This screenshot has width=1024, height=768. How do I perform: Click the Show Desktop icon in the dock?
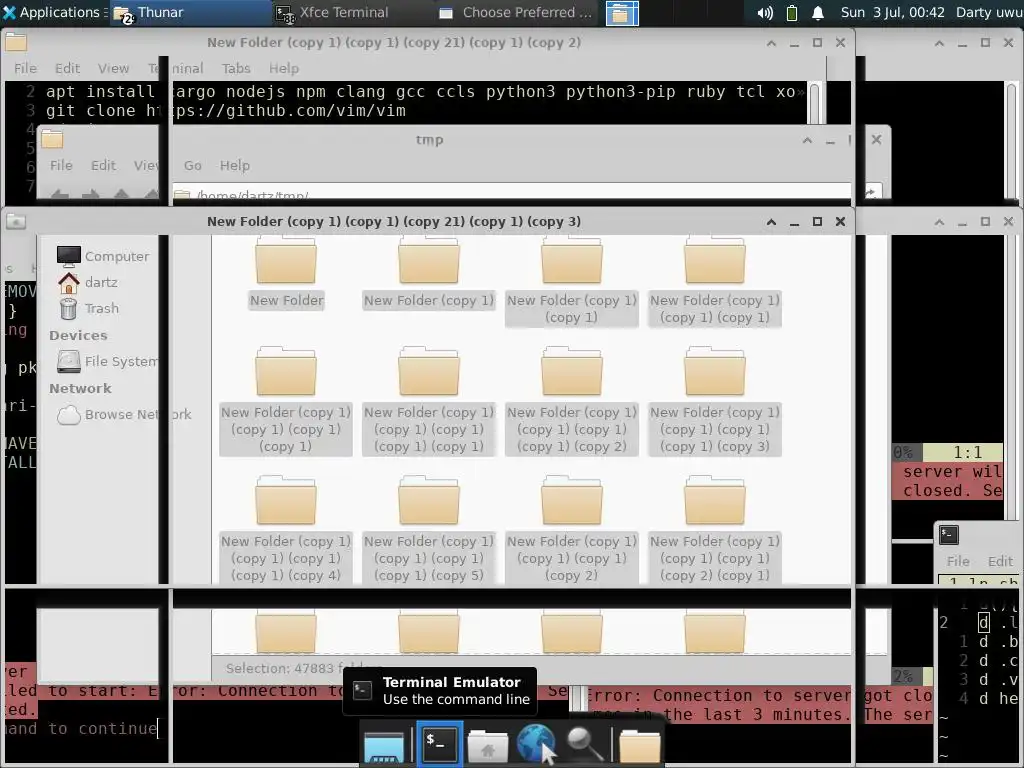coord(384,746)
